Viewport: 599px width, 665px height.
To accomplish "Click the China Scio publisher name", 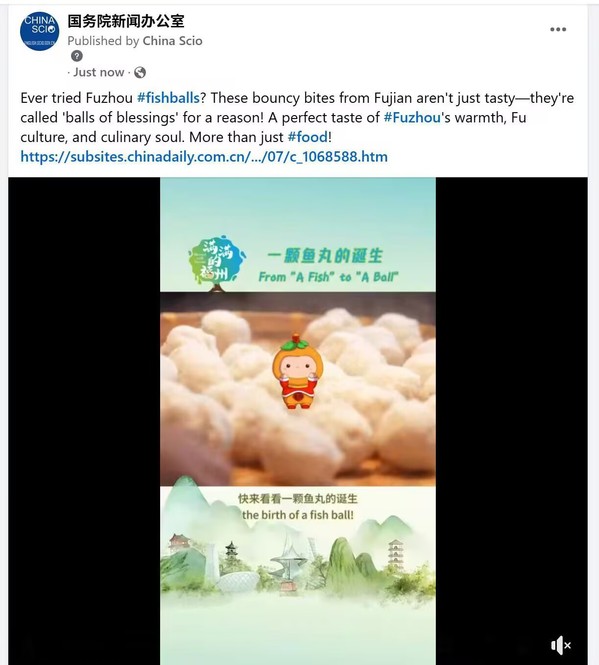I will [172, 41].
